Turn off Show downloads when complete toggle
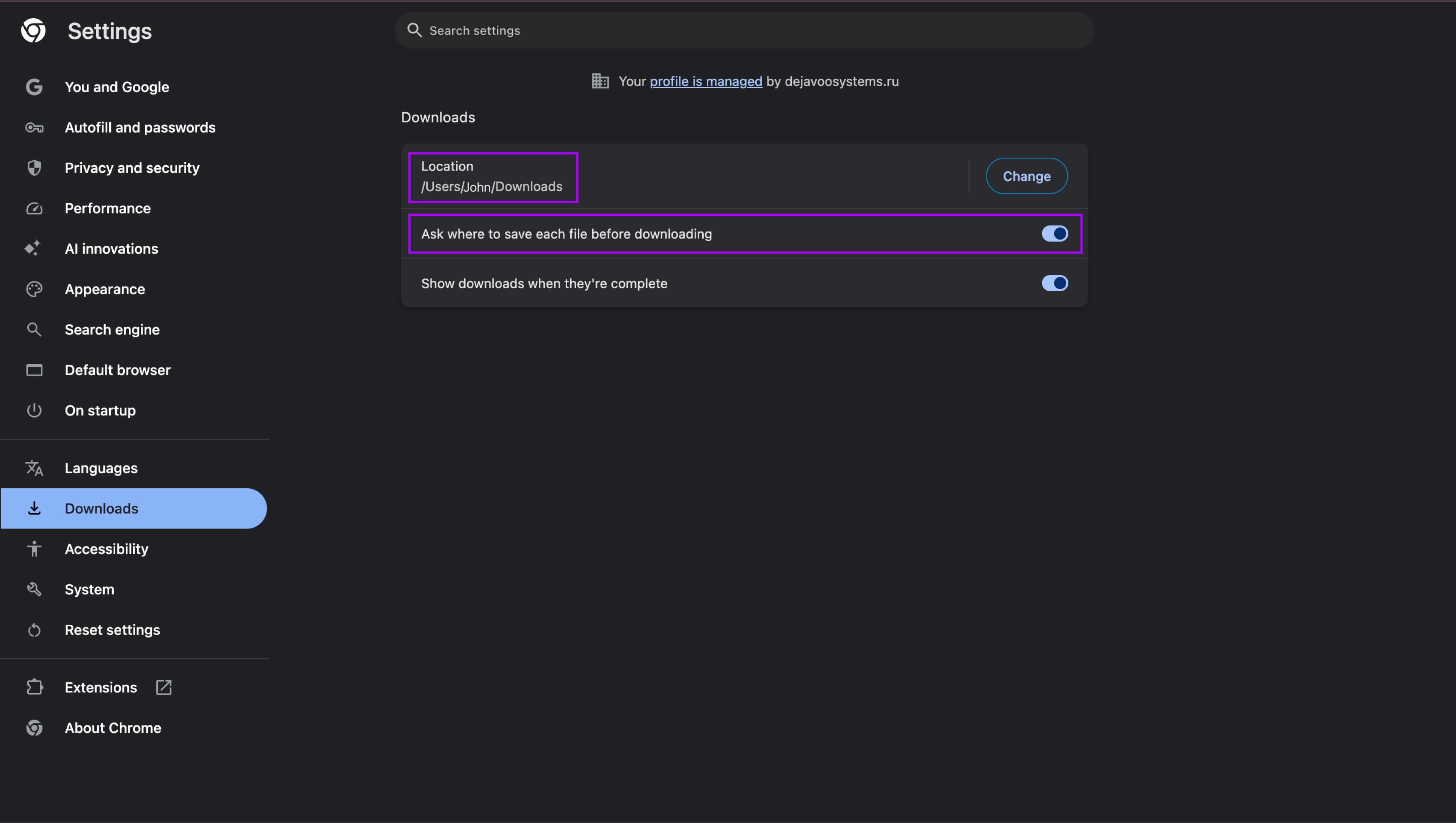The height and width of the screenshot is (823, 1456). (x=1054, y=283)
